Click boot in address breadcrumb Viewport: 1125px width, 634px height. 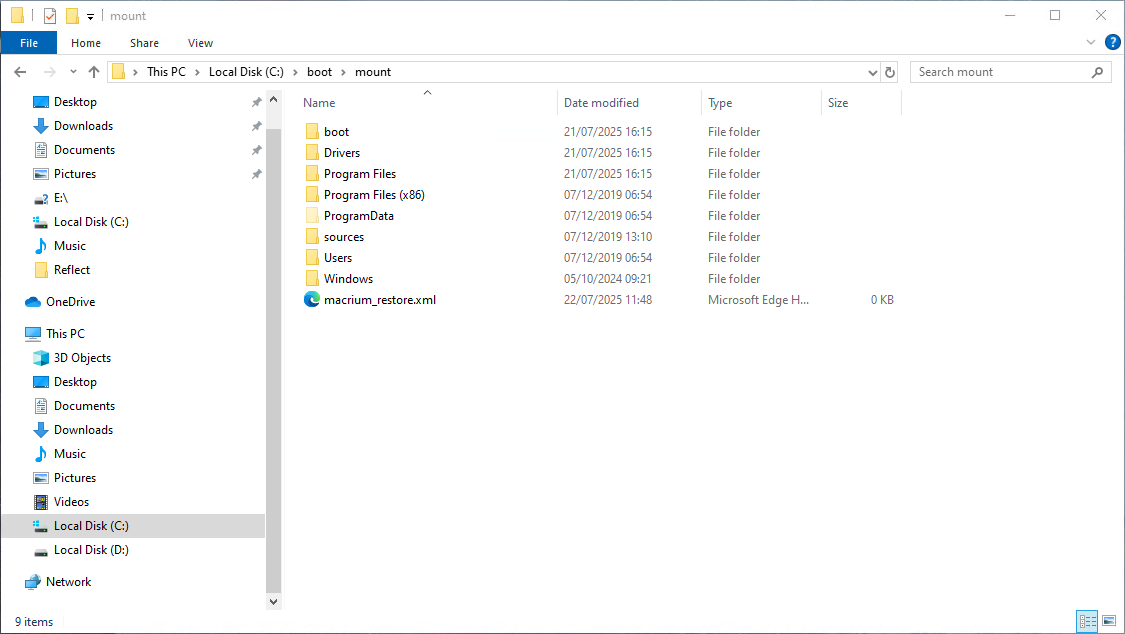319,72
